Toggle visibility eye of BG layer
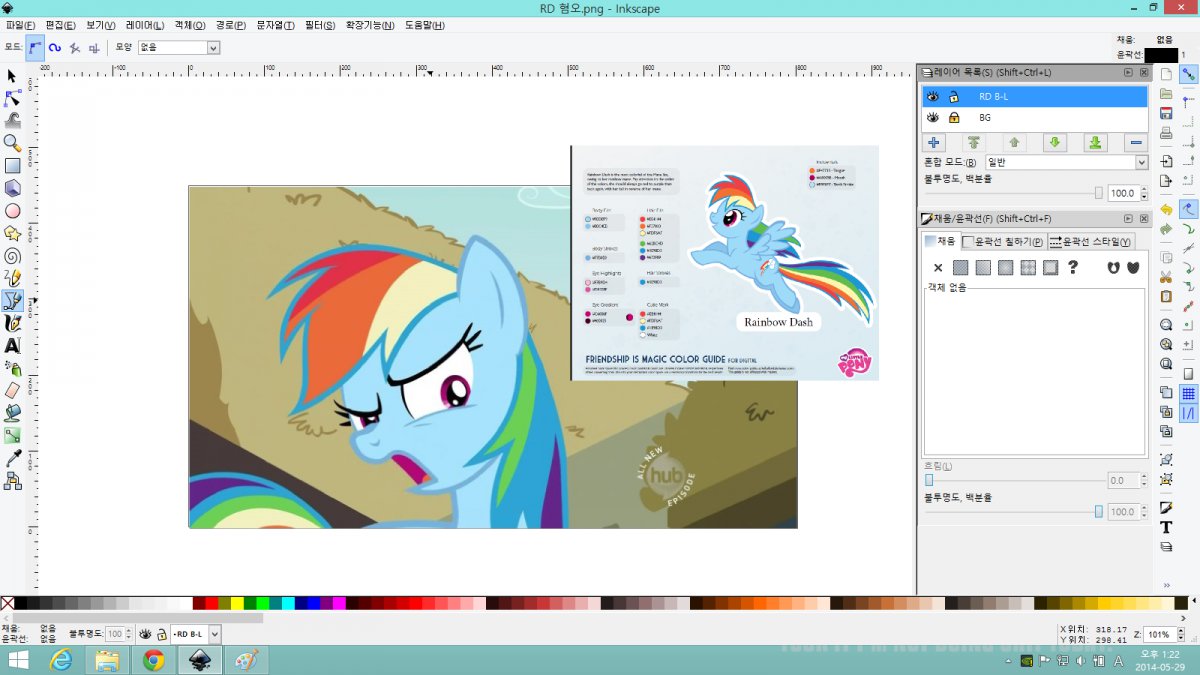This screenshot has height=675, width=1200. pos(933,118)
